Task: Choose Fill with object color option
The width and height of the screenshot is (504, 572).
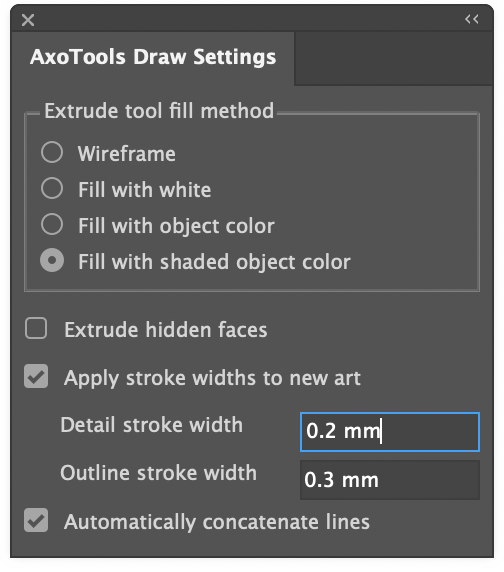Action: click(x=52, y=224)
